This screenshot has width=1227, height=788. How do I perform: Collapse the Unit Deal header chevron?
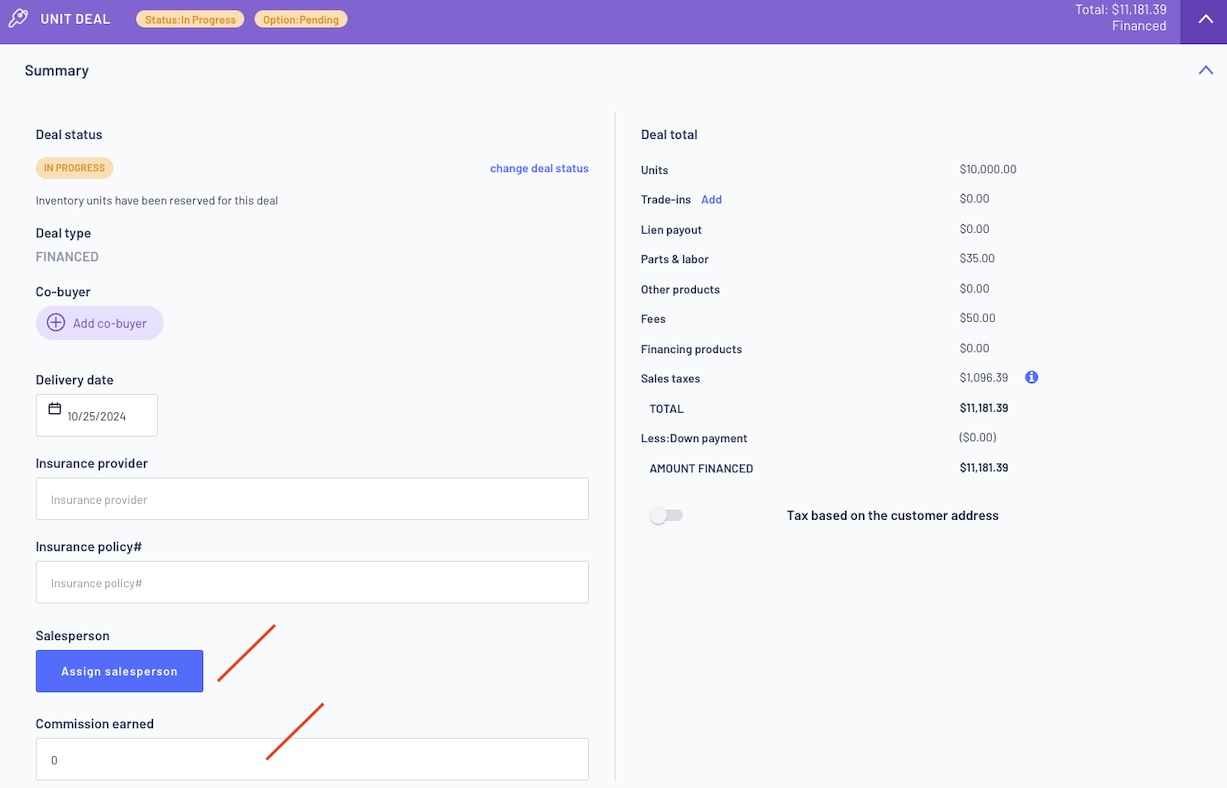click(x=1204, y=21)
